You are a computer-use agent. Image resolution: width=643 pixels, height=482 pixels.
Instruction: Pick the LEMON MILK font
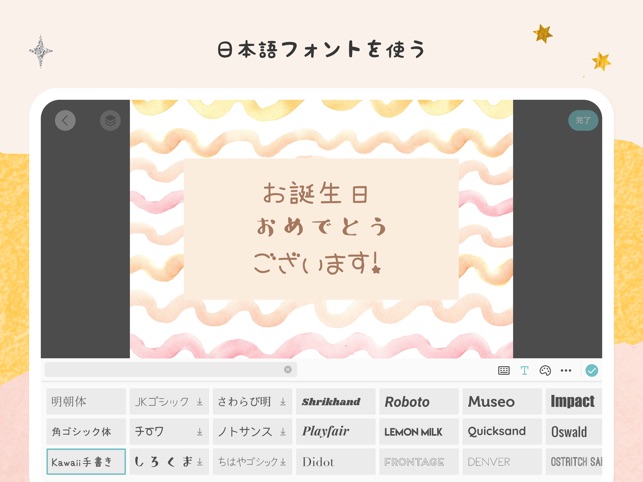419,432
